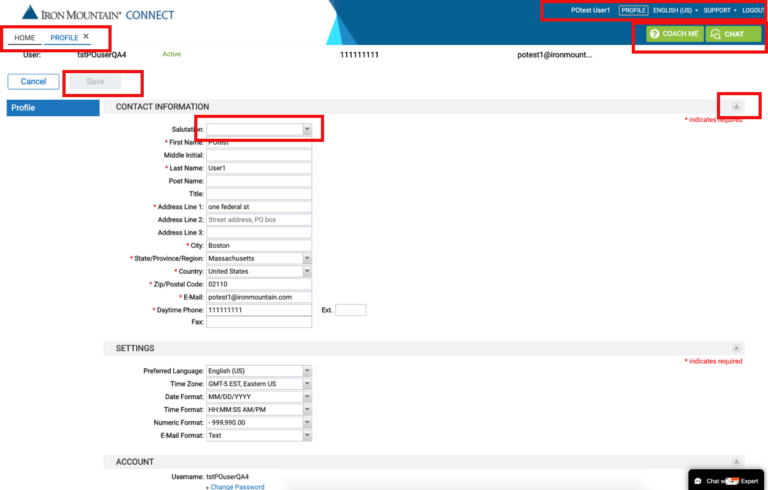
Task: Select the Date Format dropdown
Action: point(258,397)
